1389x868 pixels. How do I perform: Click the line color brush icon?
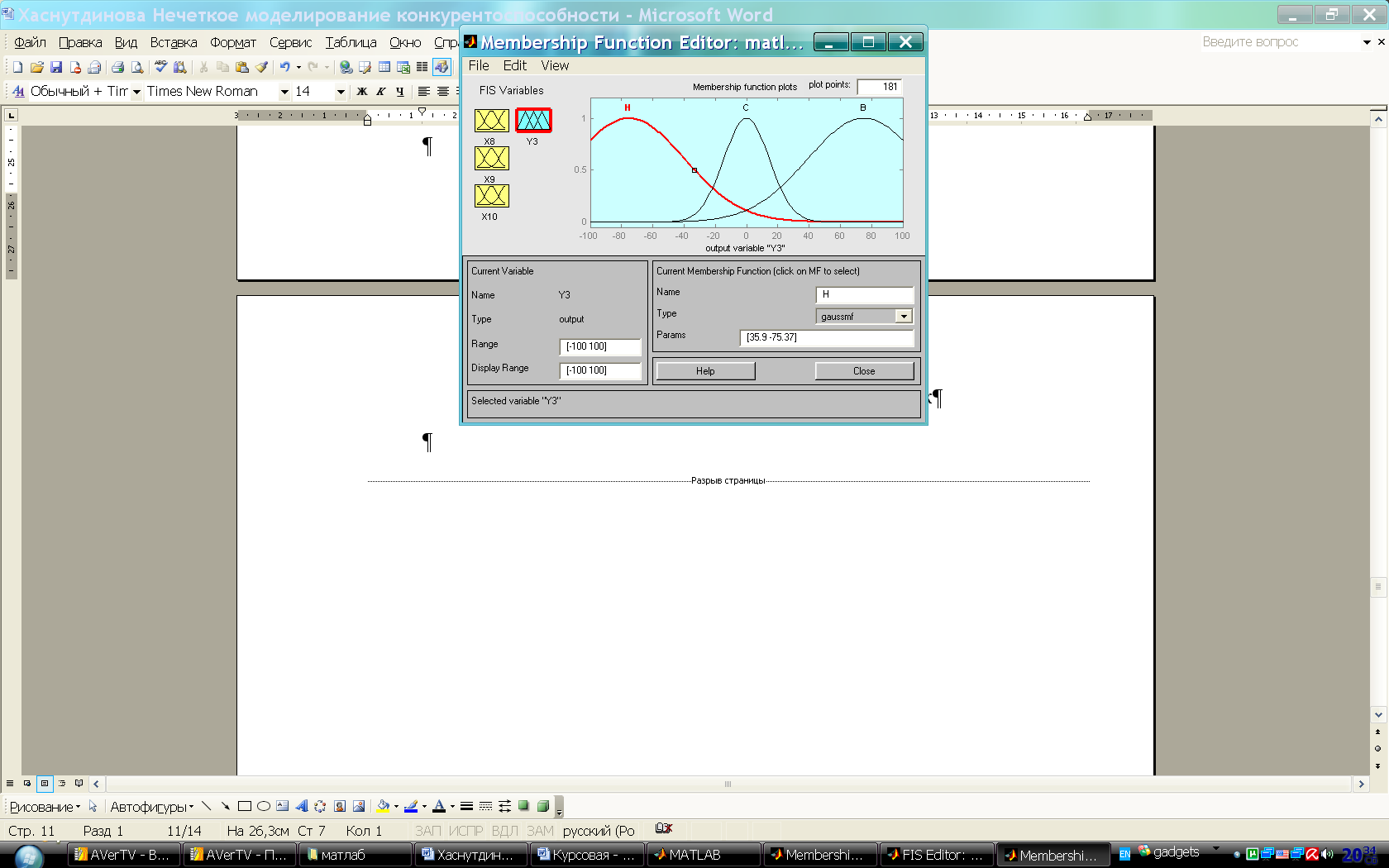point(411,806)
